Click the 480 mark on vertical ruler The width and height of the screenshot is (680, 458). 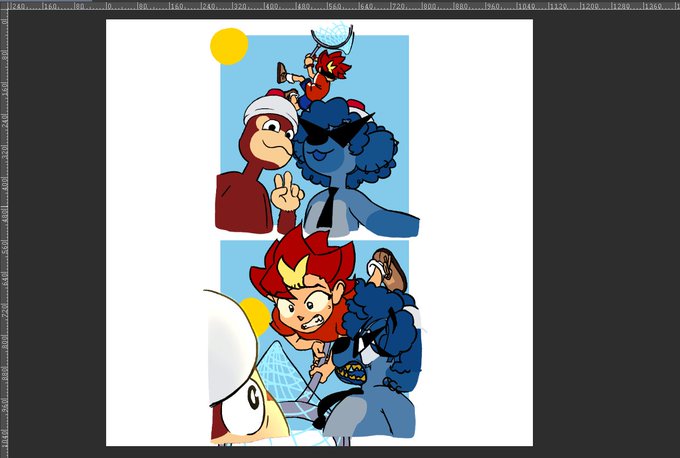tap(4, 215)
